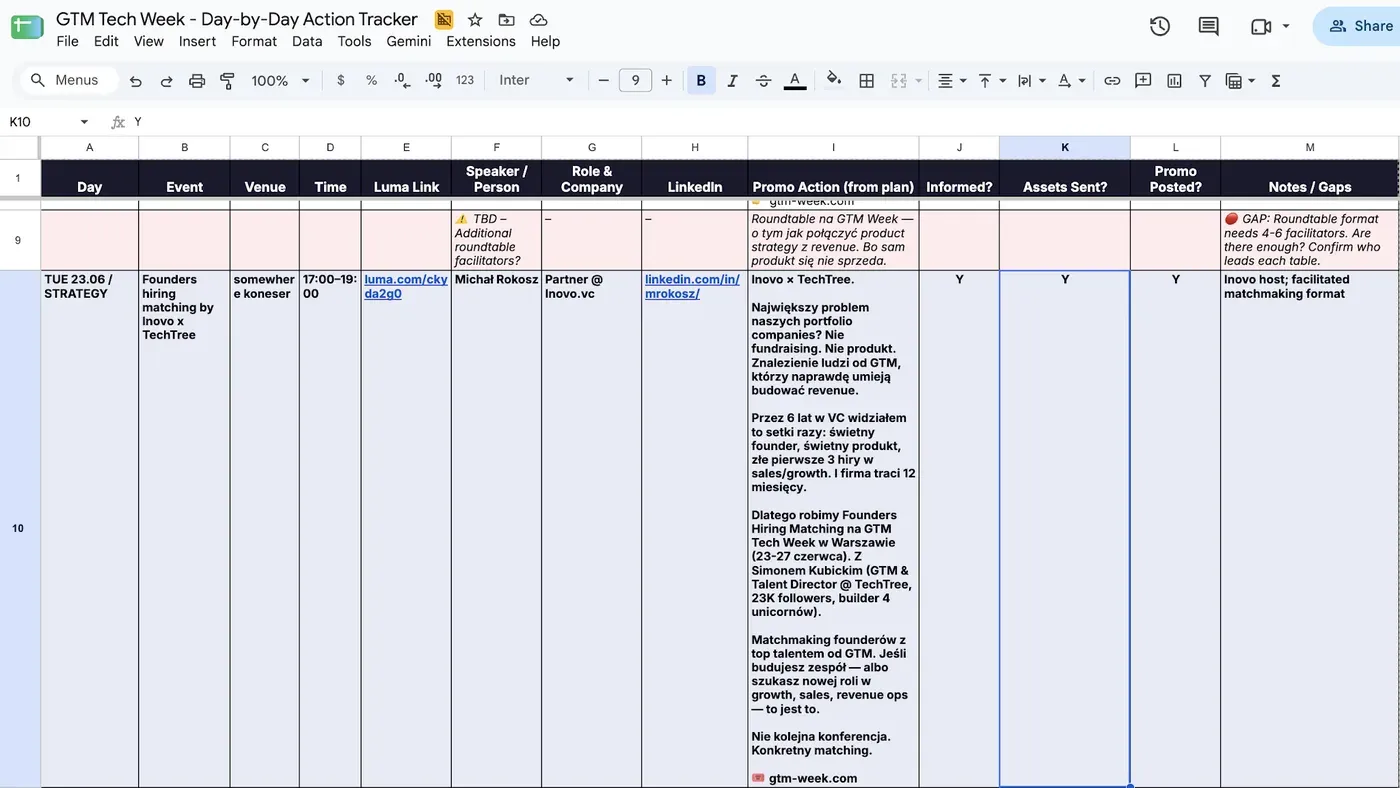Increase decimal places icon
Viewport: 1400px width, 788px height.
[434, 80]
